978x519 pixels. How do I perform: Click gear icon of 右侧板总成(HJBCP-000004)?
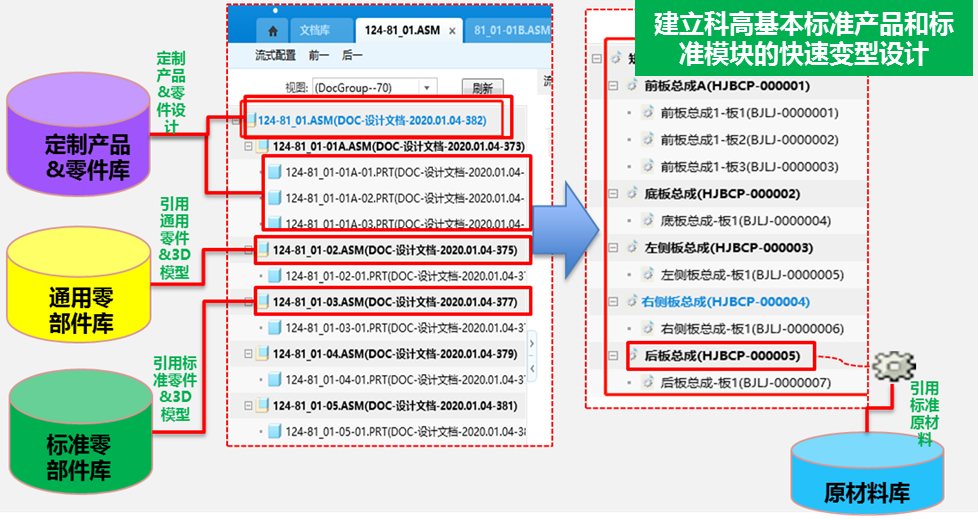click(x=632, y=301)
